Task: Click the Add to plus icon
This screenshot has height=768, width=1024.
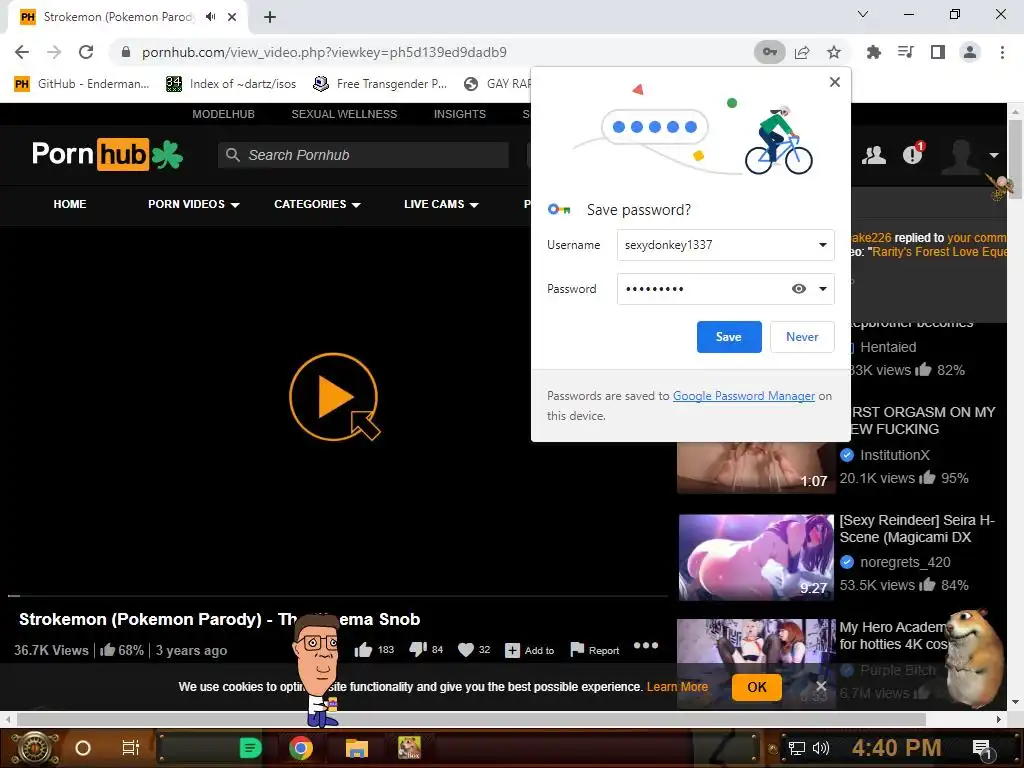Action: 513,650
